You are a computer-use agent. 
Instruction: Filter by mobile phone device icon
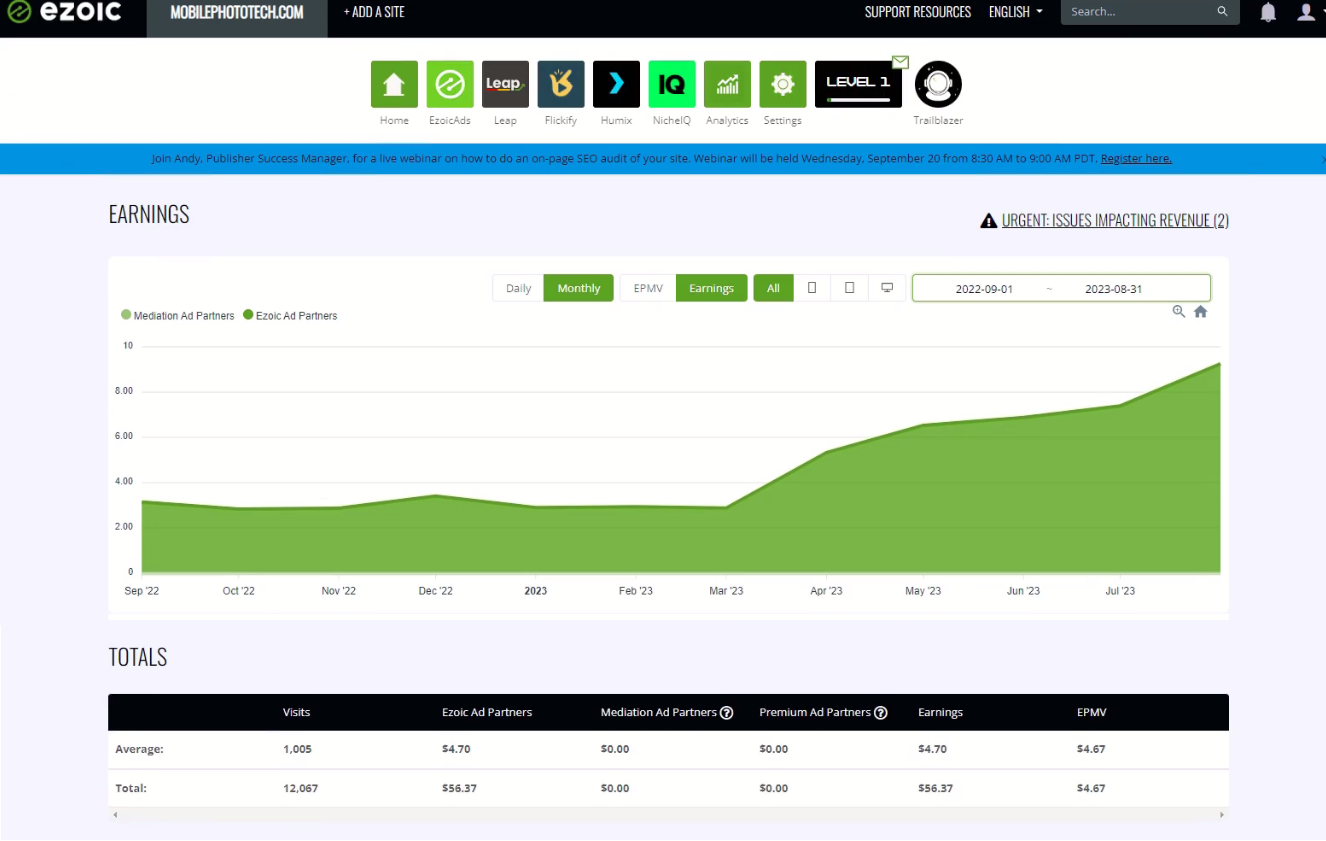pyautogui.click(x=812, y=288)
